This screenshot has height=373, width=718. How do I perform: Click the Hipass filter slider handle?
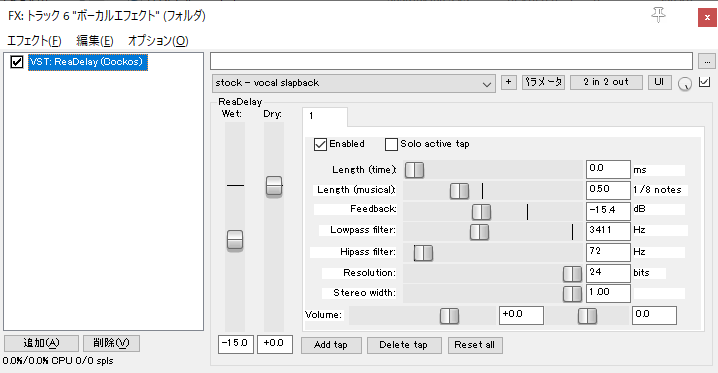pyautogui.click(x=423, y=253)
